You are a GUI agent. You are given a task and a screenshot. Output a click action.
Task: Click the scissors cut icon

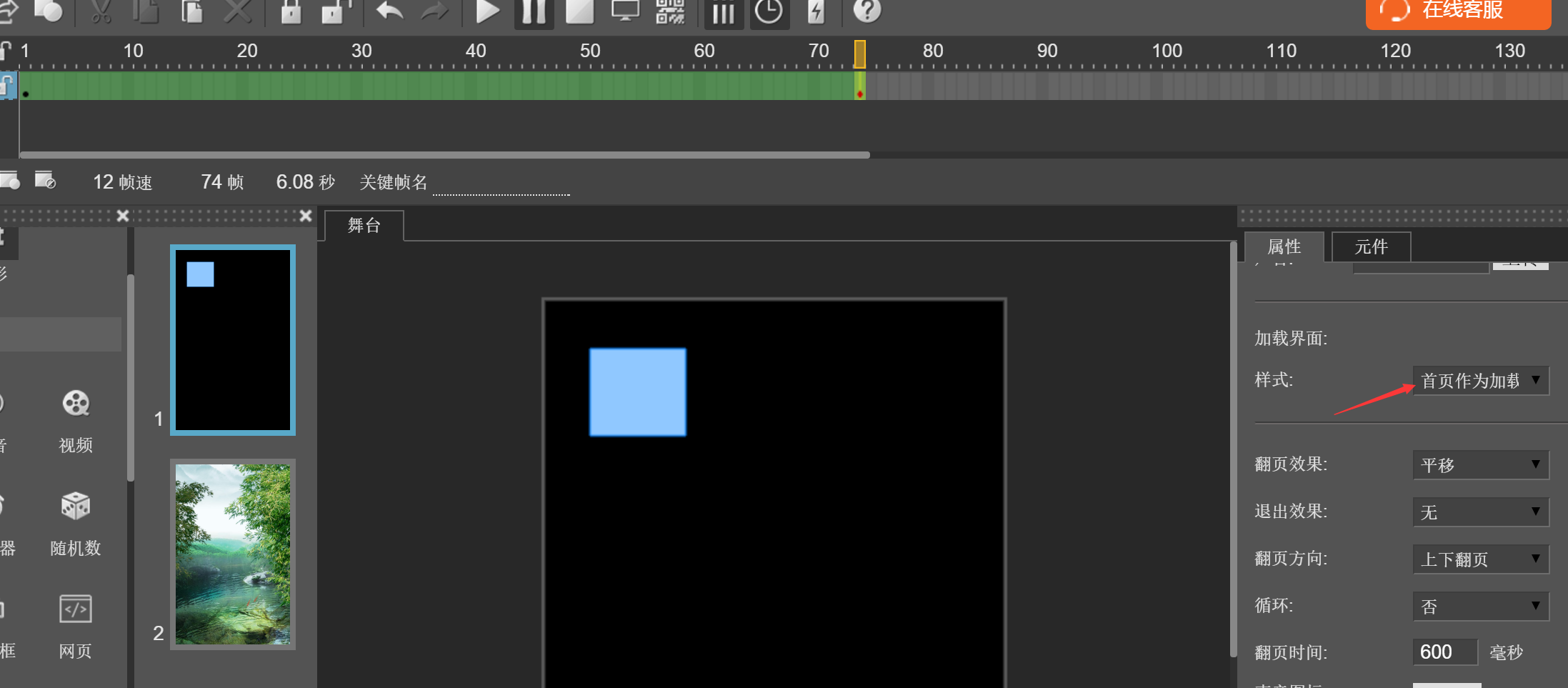[x=101, y=11]
